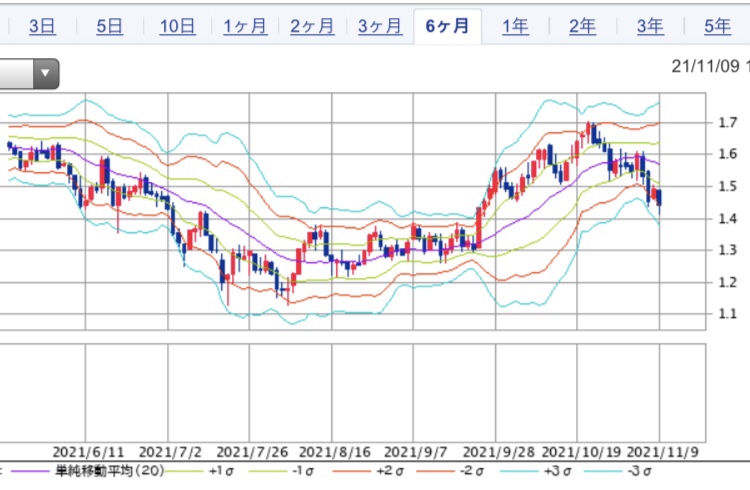The width and height of the screenshot is (750, 490).
Task: Switch chart to the 1年 view
Action: click(515, 27)
